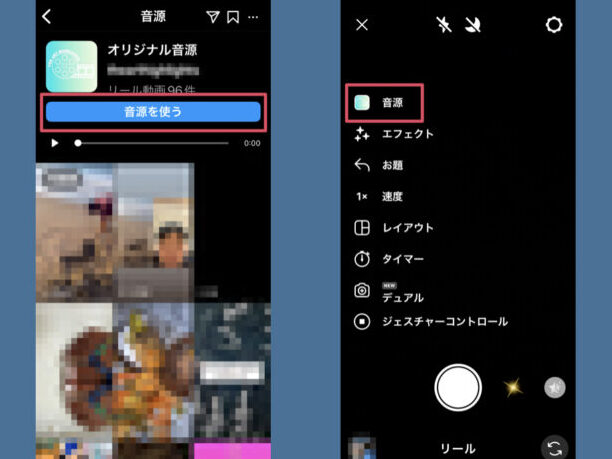This screenshot has height=459, width=612.
Task: Open camera settings gear
Action: pyautogui.click(x=553, y=25)
